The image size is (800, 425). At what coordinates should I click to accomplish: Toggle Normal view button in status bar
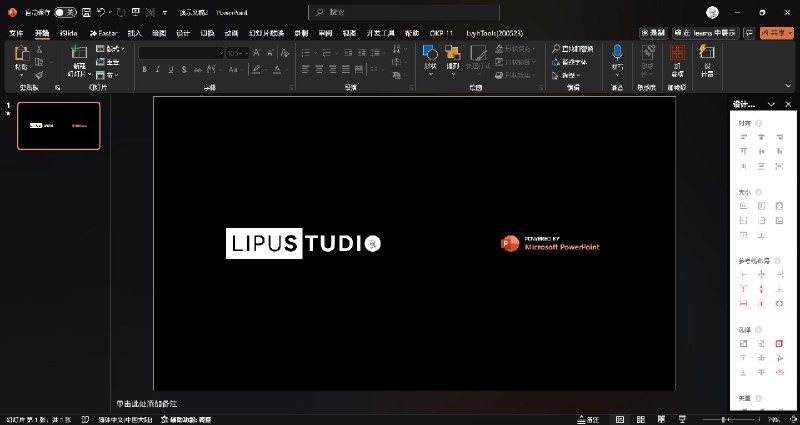[x=620, y=419]
